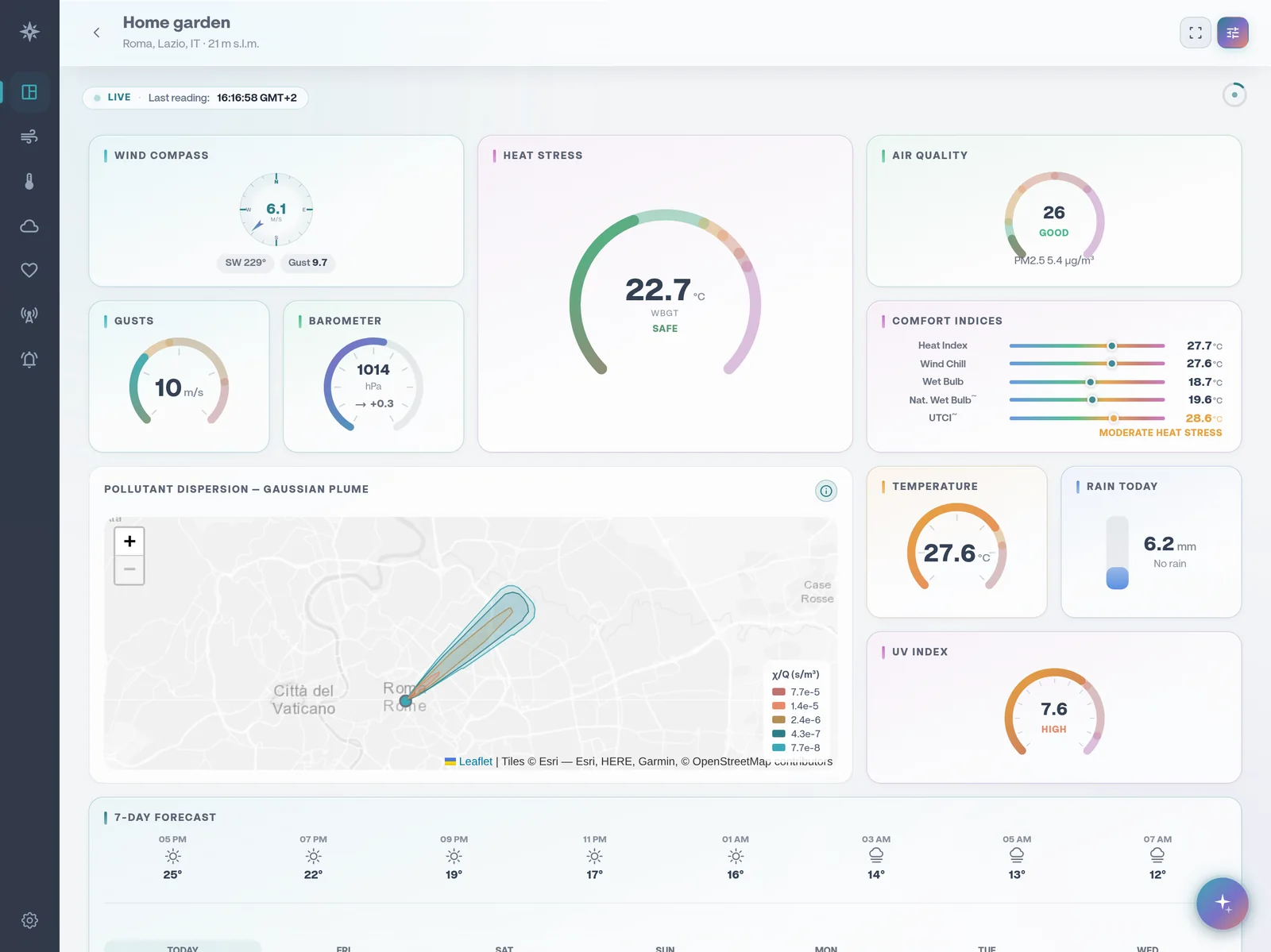Open the wind section in sidebar
The image size is (1271, 952).
[29, 137]
